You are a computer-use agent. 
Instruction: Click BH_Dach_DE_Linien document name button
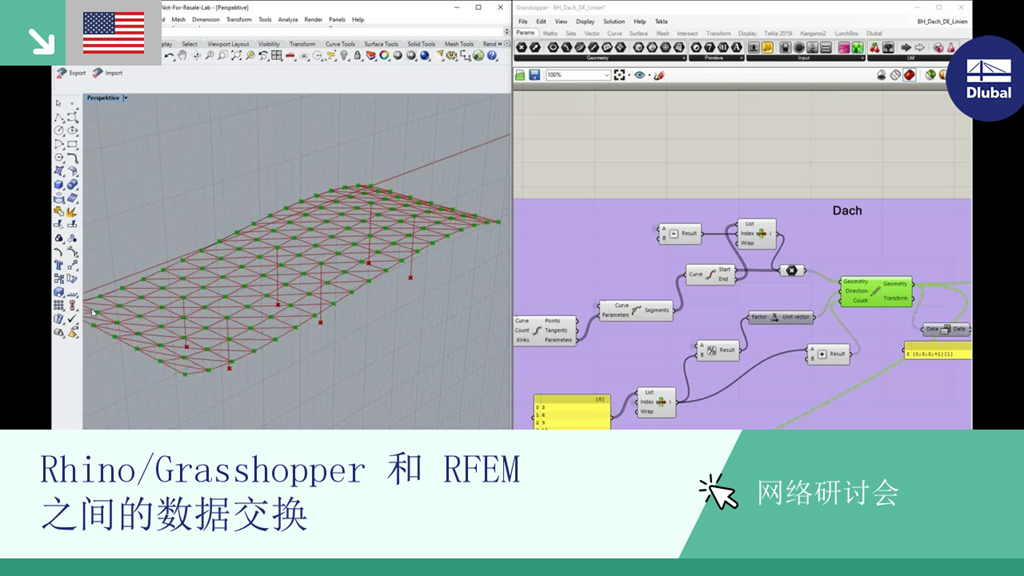pos(942,22)
